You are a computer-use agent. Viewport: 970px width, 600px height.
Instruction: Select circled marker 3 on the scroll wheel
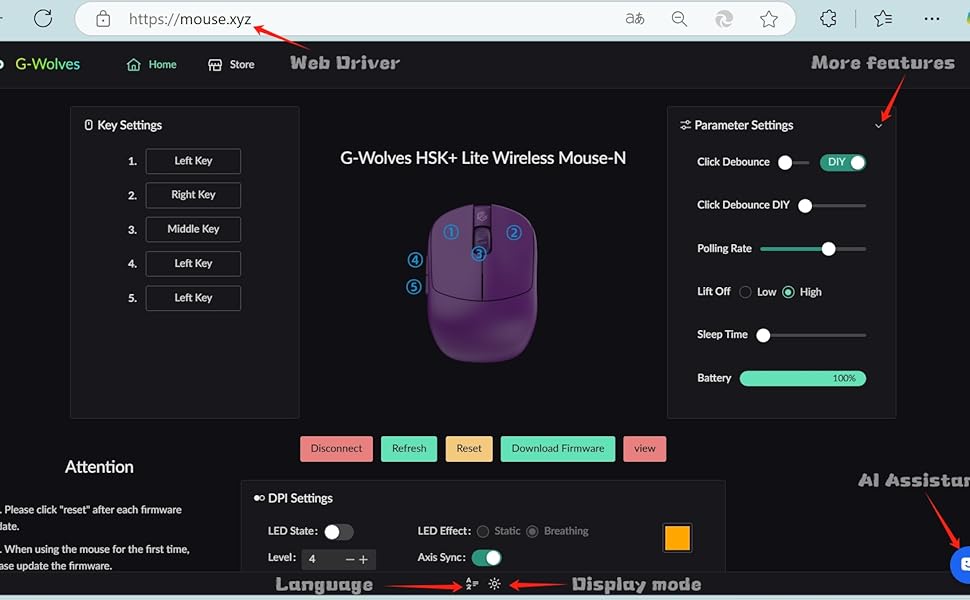click(x=479, y=253)
